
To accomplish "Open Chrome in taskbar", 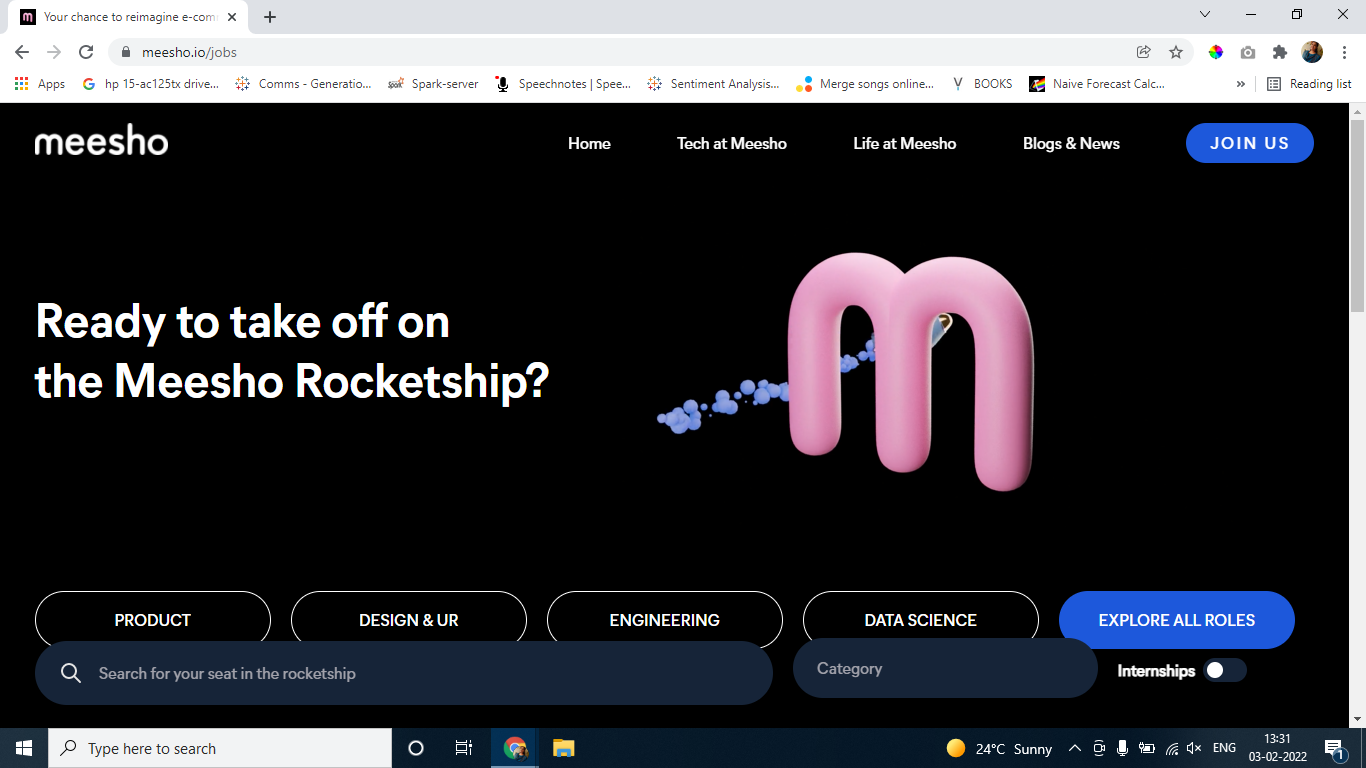I will 515,748.
